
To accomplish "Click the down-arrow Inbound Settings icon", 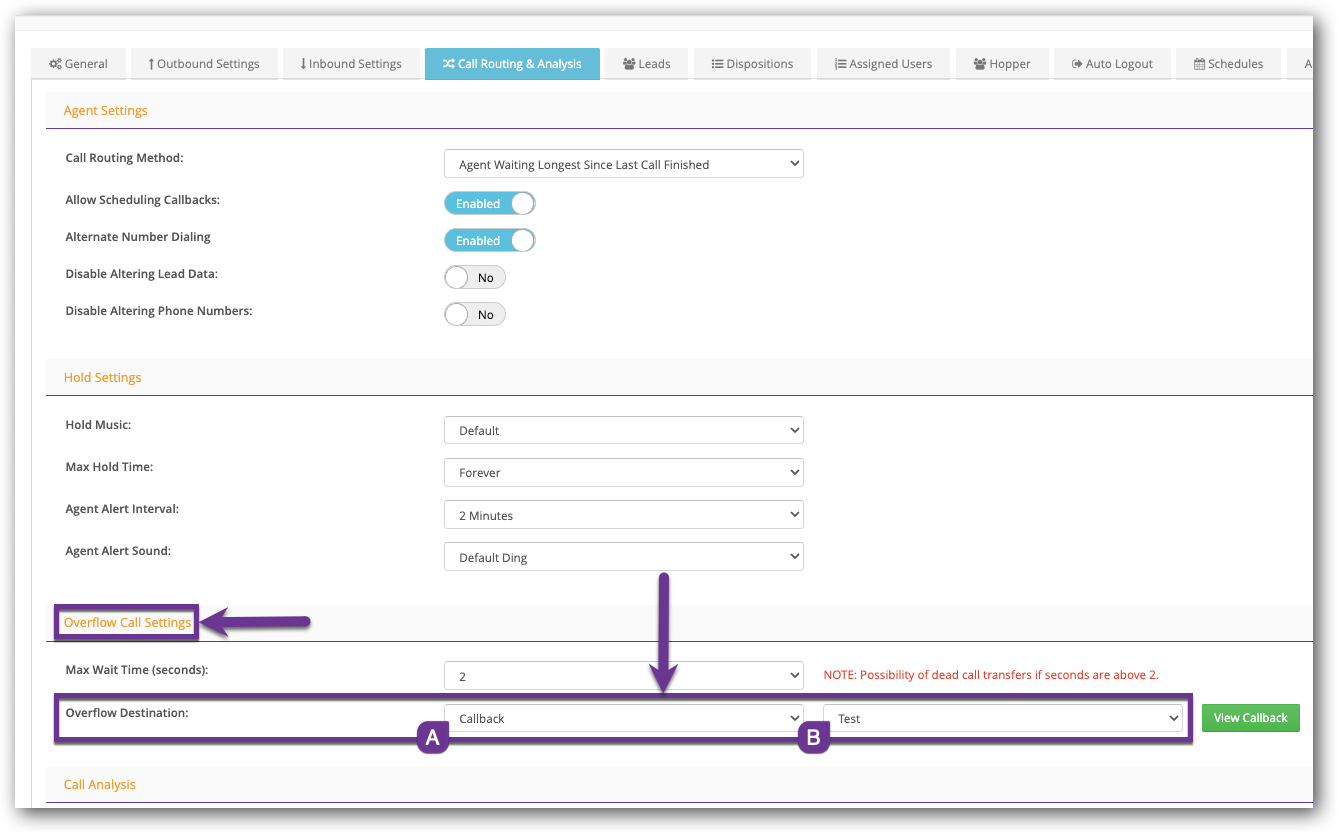I will click(302, 64).
